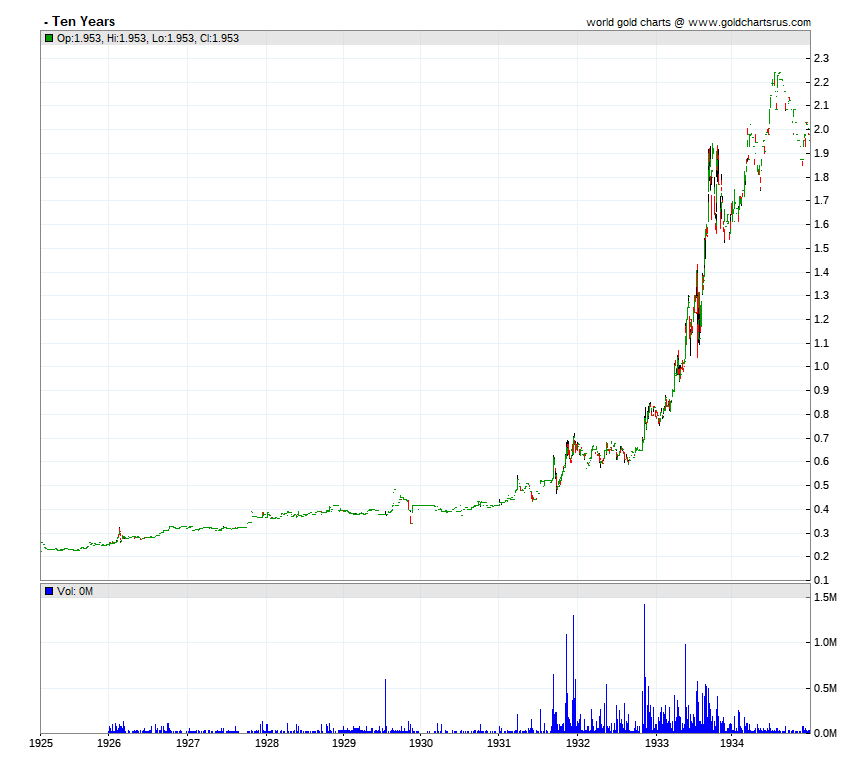Click the 2.2 price axis label
Viewport: 850px width, 769px height.
[821, 82]
